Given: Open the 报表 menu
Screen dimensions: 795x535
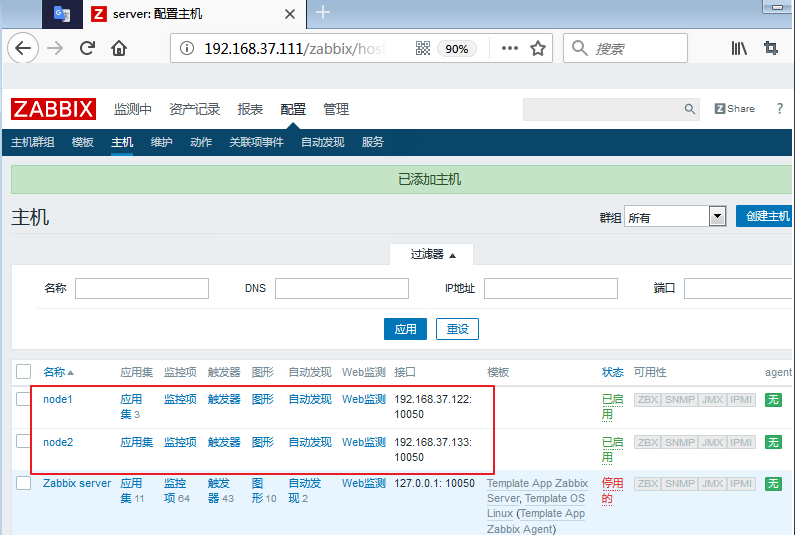Looking at the screenshot, I should (x=250, y=109).
